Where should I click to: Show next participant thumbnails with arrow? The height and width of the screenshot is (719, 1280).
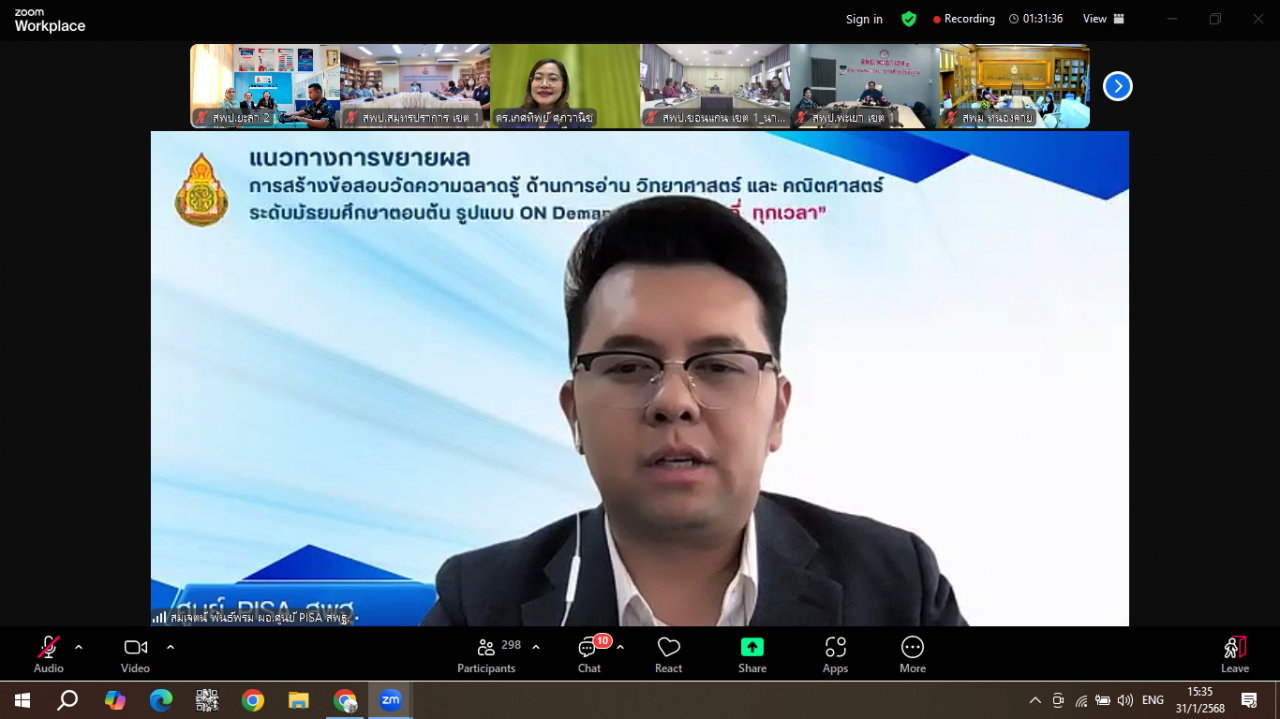pyautogui.click(x=1117, y=86)
